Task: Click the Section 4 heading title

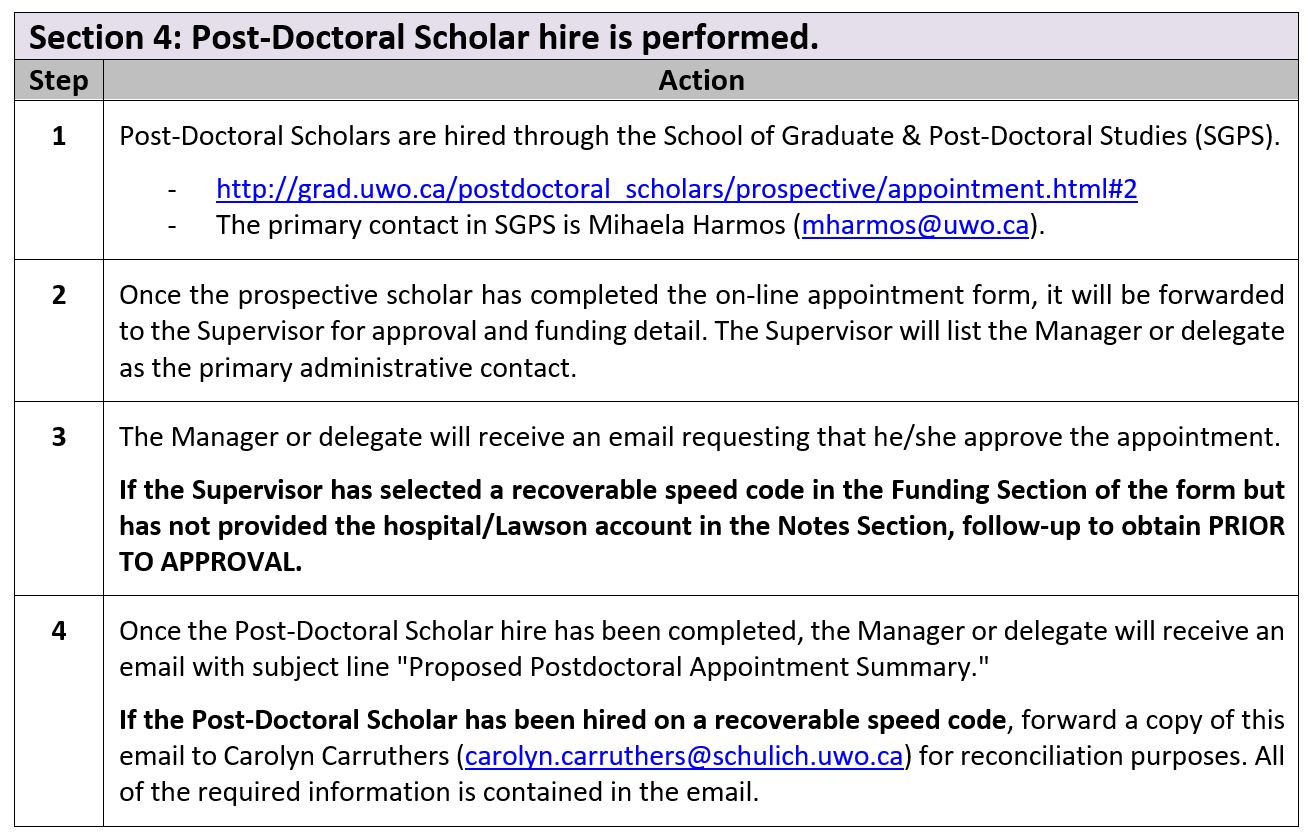Action: [x=424, y=37]
